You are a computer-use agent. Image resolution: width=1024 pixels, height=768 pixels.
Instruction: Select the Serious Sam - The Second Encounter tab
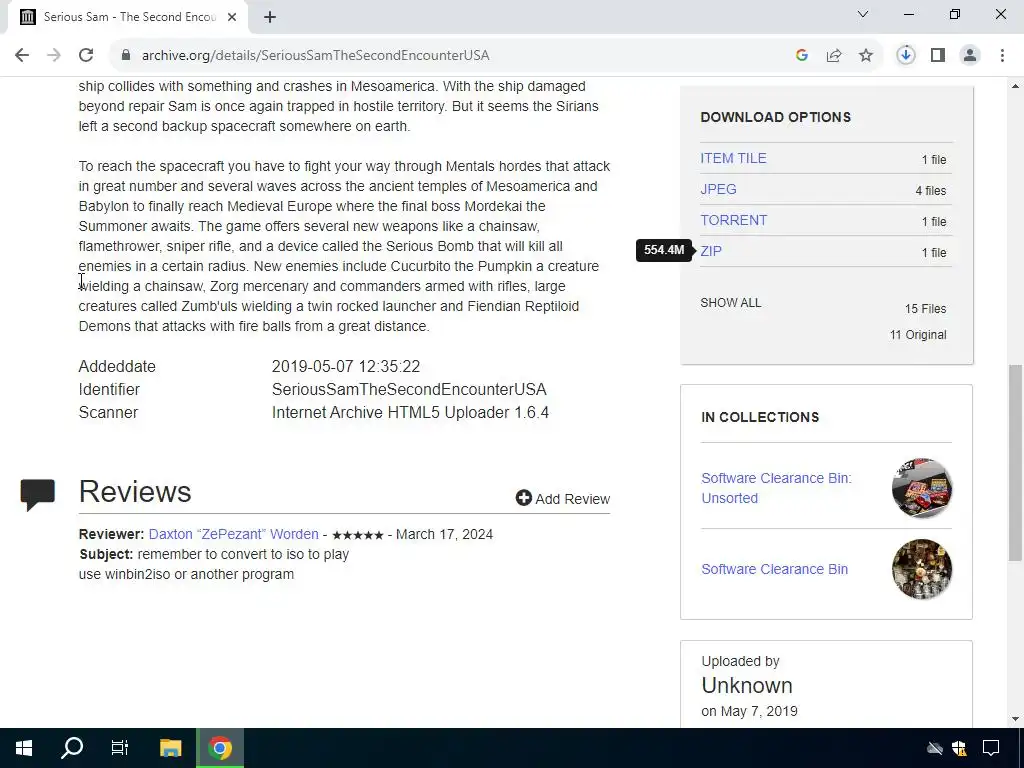click(x=128, y=18)
